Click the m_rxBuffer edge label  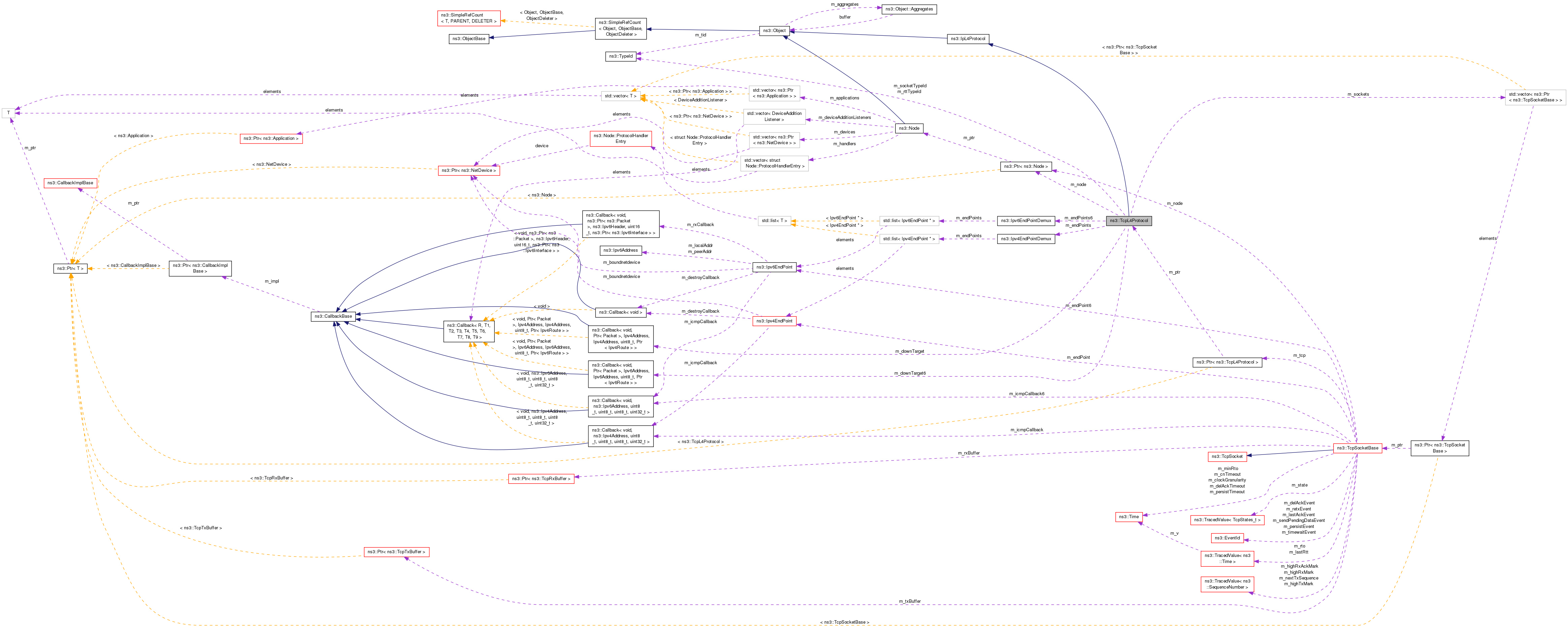click(969, 453)
